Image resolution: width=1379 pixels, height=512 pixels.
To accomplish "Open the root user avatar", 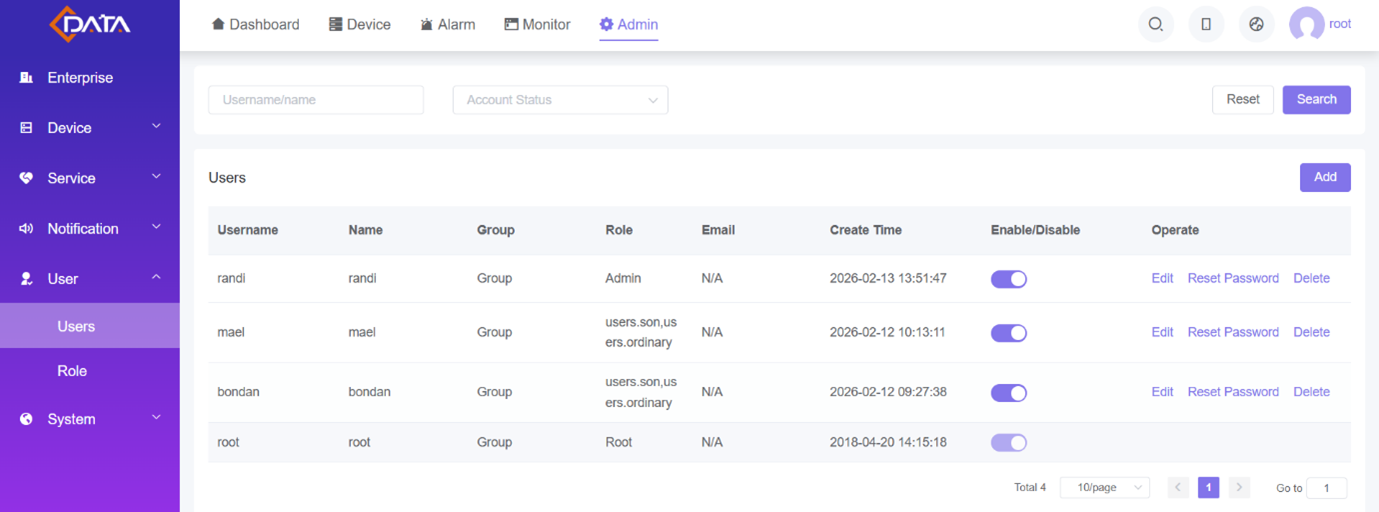I will click(1306, 25).
